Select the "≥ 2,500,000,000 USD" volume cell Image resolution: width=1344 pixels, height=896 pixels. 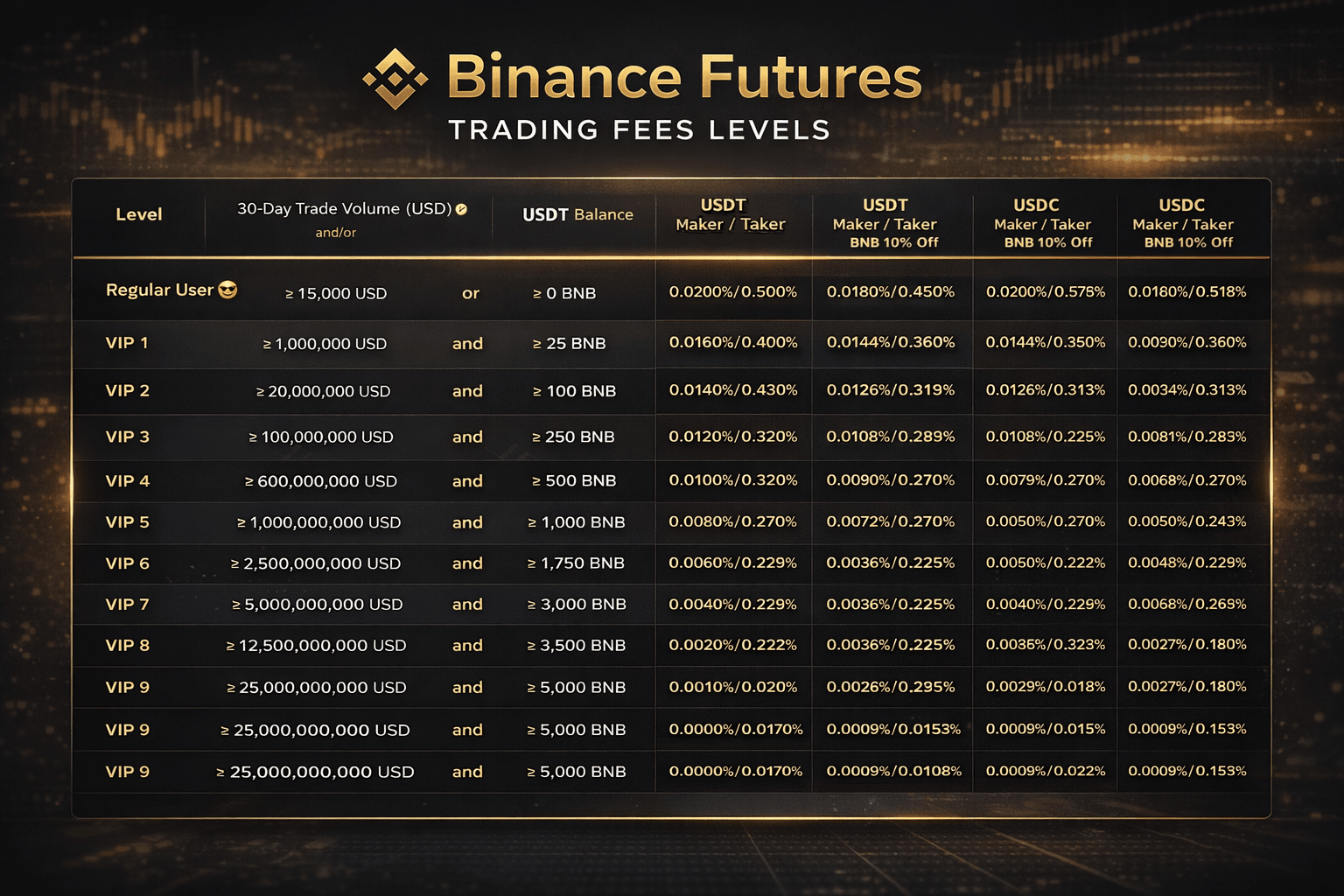[316, 563]
